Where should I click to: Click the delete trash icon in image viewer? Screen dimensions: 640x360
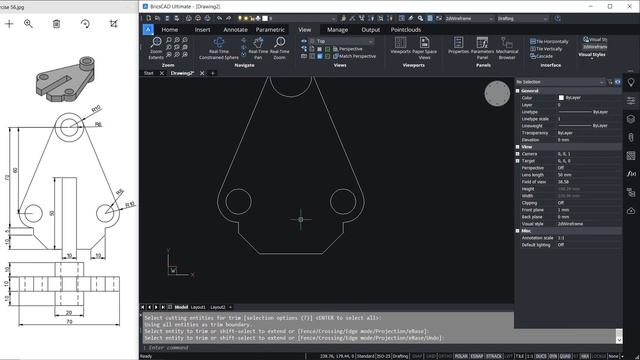coord(56,24)
